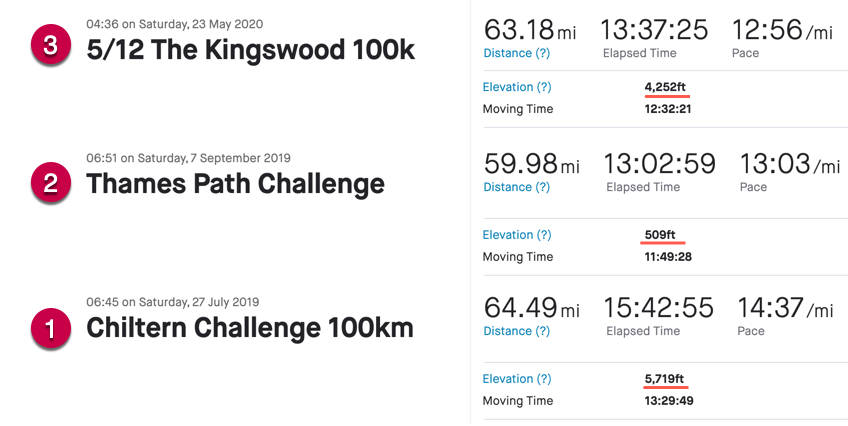848x426 pixels.
Task: Select the 5,719ft elevation value
Action: (665, 379)
